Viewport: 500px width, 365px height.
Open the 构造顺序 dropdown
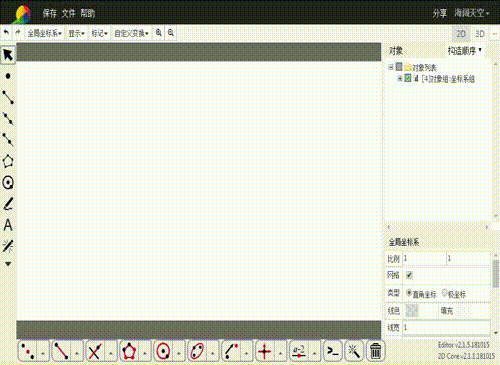[x=465, y=51]
